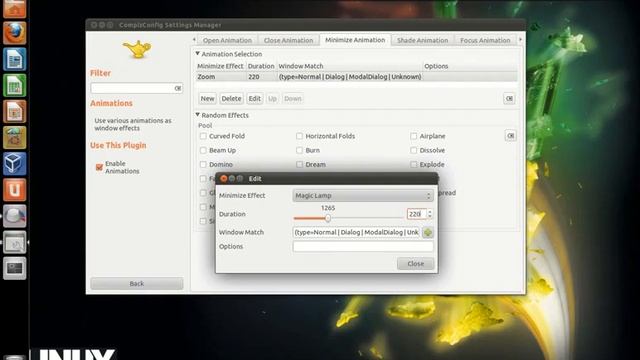Check the Dissolve effect

click(413, 150)
